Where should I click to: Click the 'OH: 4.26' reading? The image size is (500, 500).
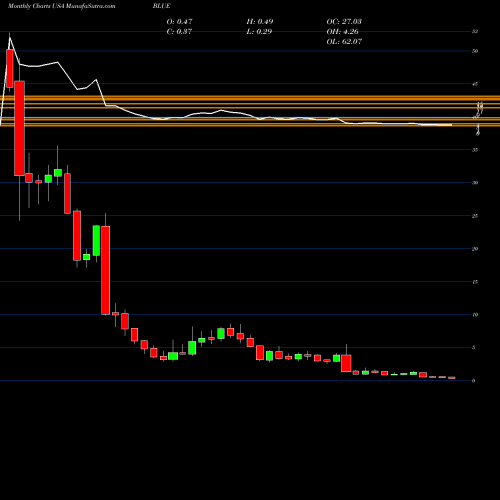point(342,31)
